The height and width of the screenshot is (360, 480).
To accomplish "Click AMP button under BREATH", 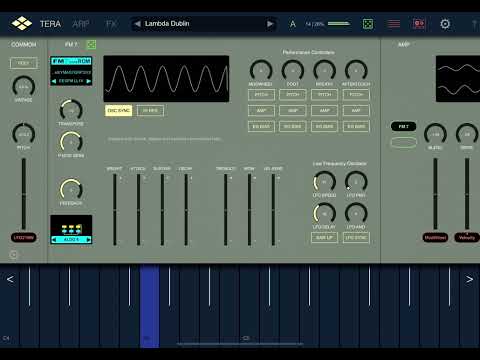I will pos(324,110).
